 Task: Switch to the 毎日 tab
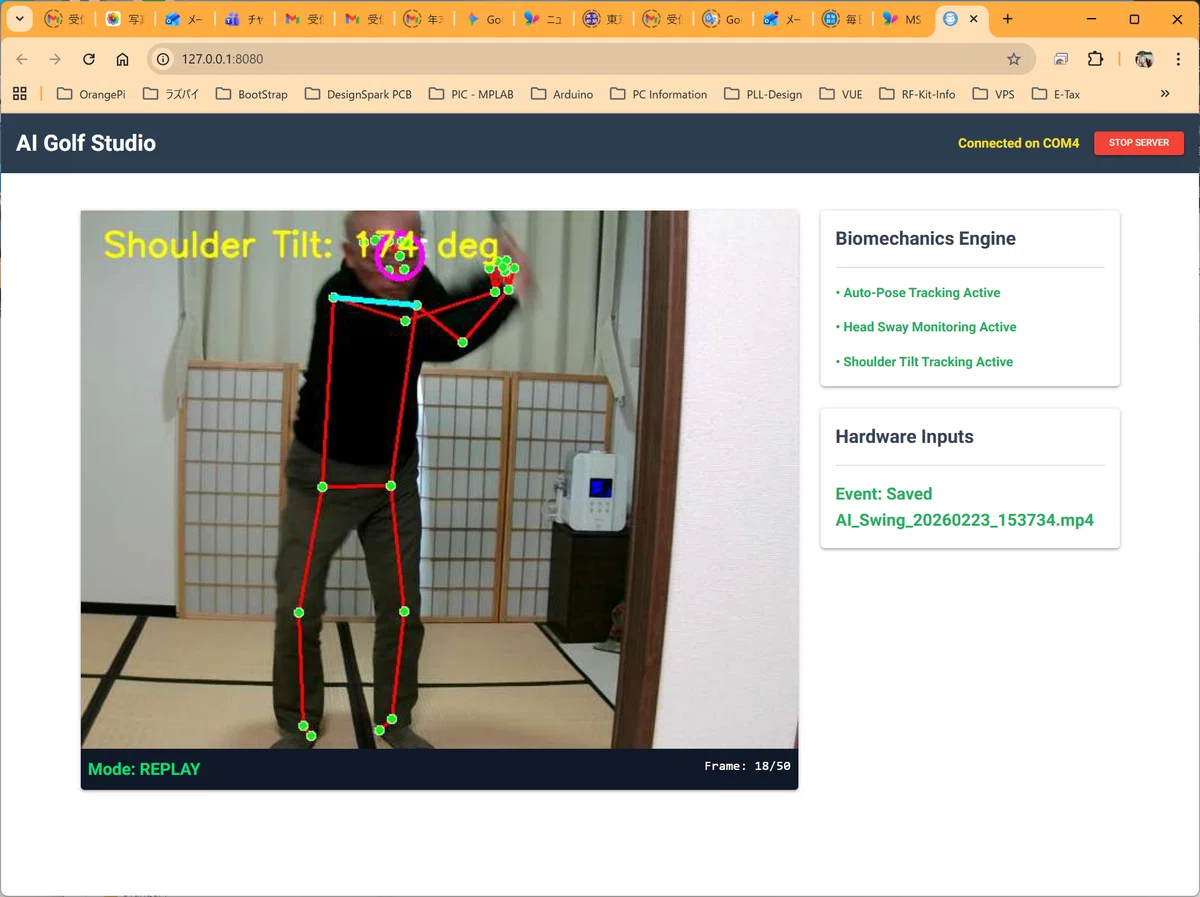click(843, 19)
